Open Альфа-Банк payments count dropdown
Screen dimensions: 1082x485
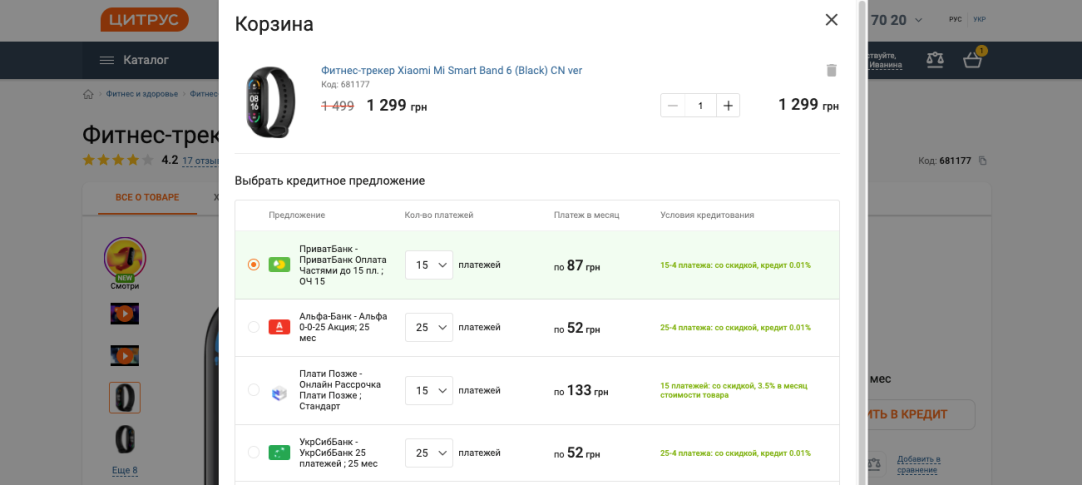(x=429, y=327)
